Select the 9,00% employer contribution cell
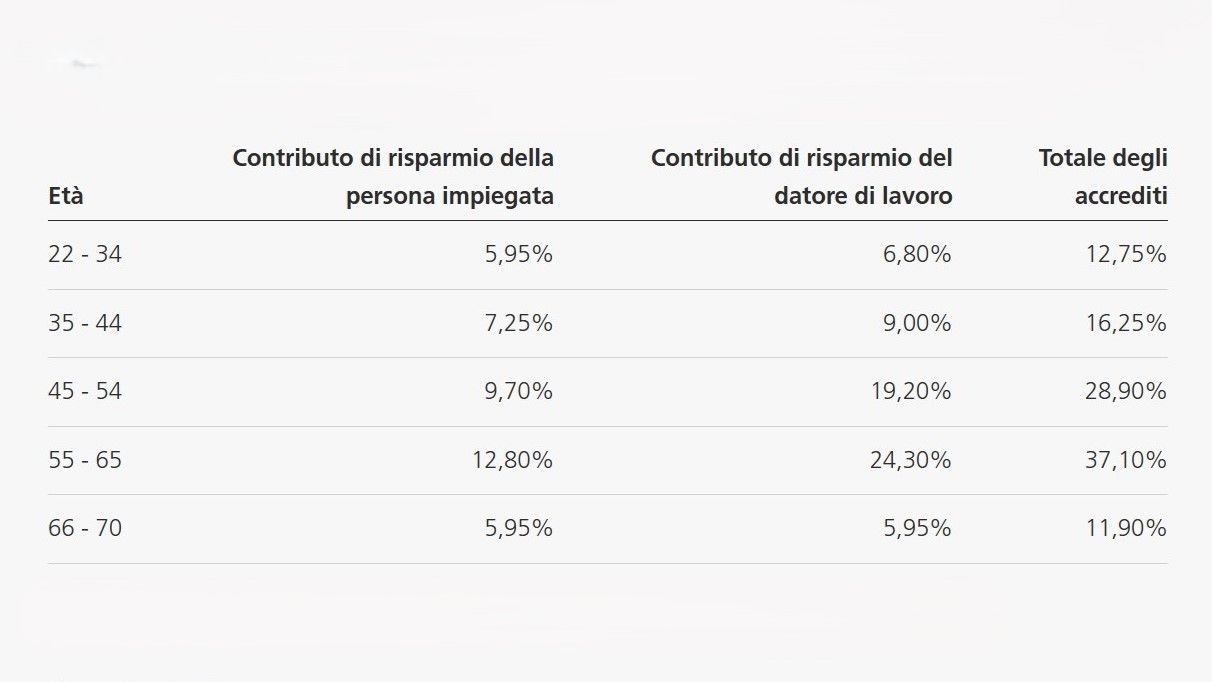The width and height of the screenshot is (1212, 682). pyautogui.click(x=917, y=324)
